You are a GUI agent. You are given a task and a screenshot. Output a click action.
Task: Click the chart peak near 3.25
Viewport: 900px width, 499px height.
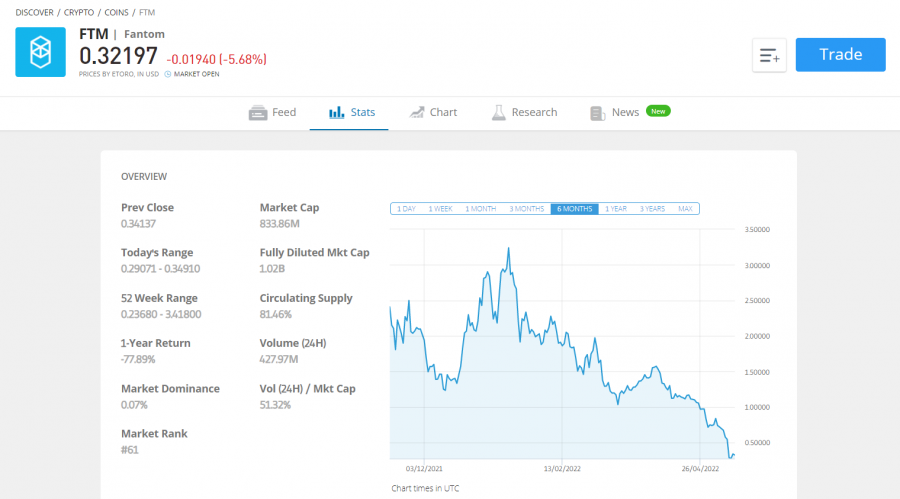509,249
